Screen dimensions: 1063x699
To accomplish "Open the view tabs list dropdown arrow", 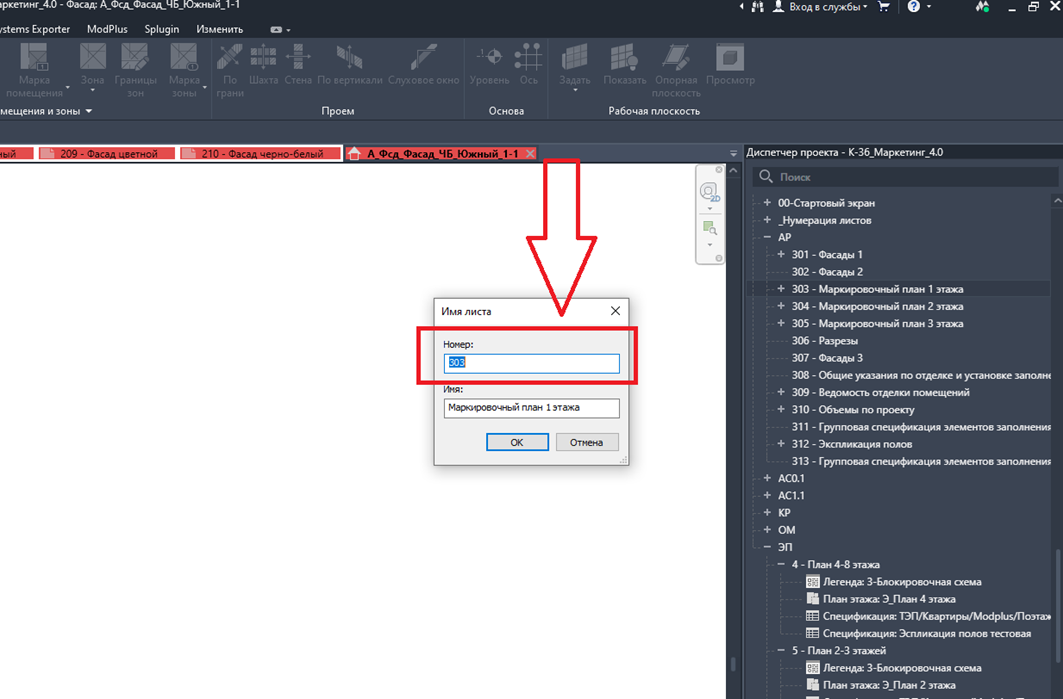I will tap(733, 154).
